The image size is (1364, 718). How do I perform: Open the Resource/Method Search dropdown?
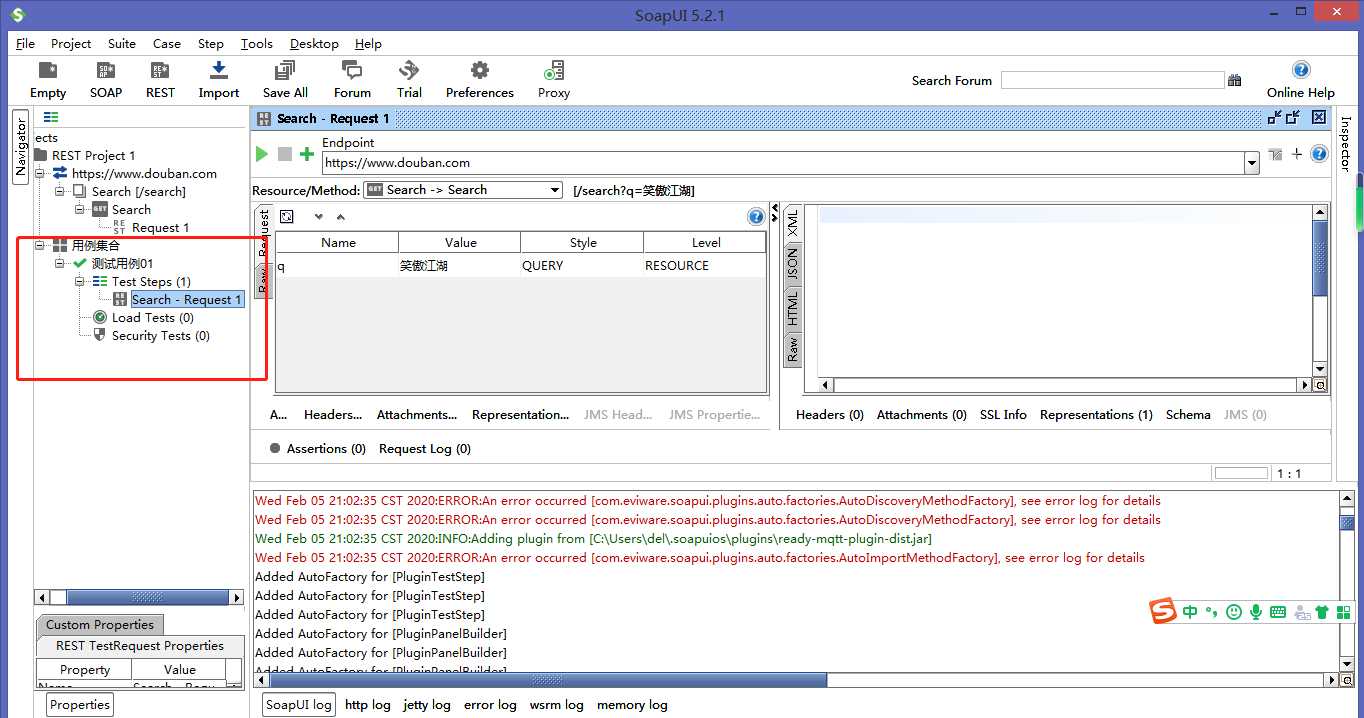tap(463, 190)
